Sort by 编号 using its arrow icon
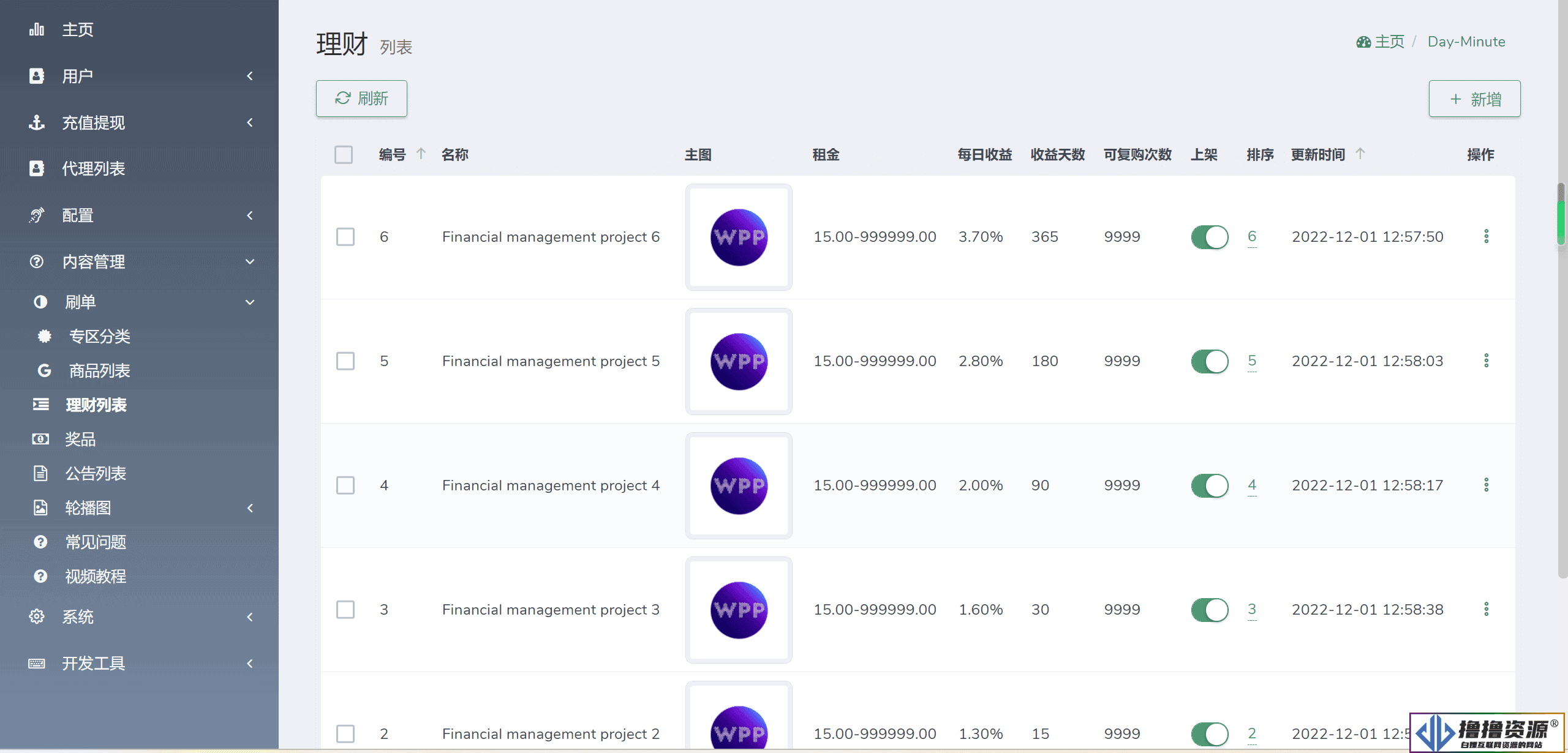Viewport: 1568px width, 753px height. pos(421,154)
